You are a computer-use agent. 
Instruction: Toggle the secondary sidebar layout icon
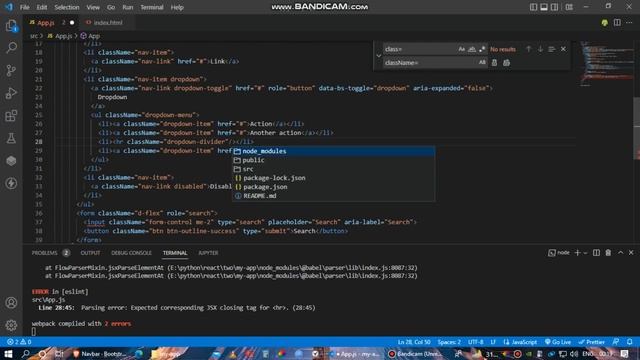(554, 7)
